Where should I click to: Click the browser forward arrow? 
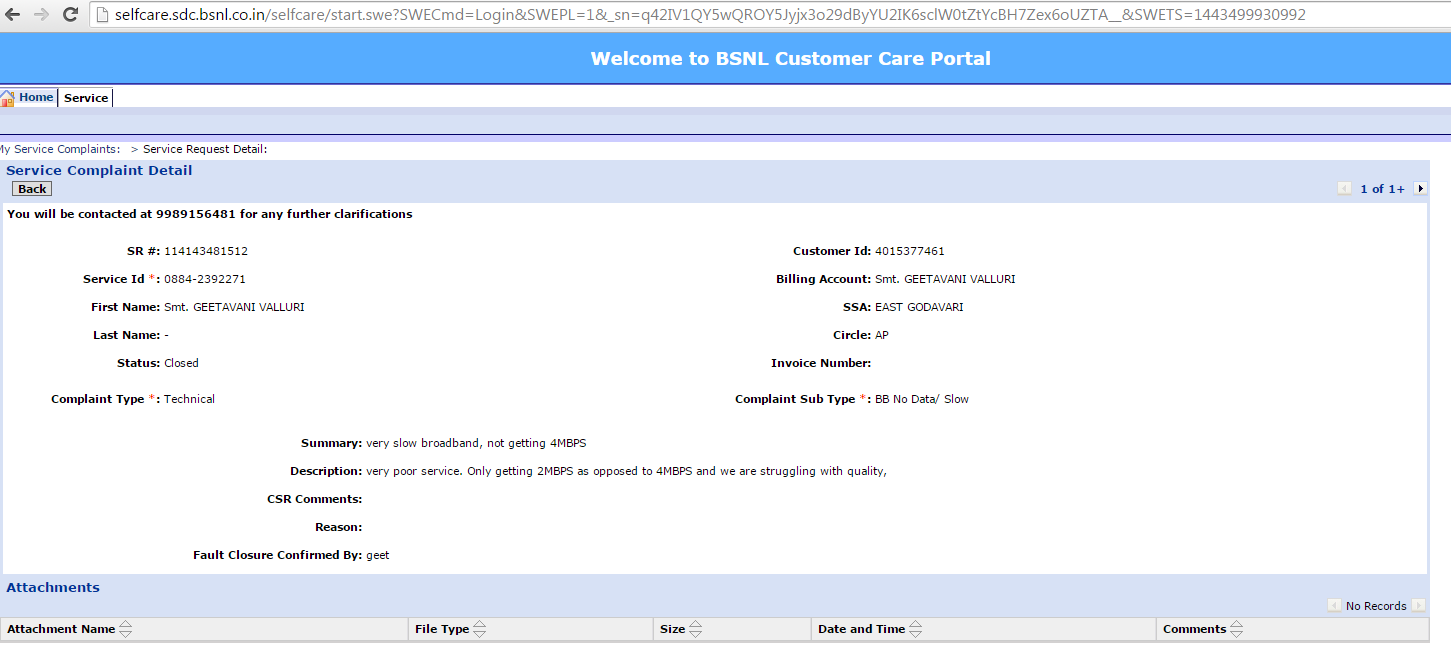41,15
